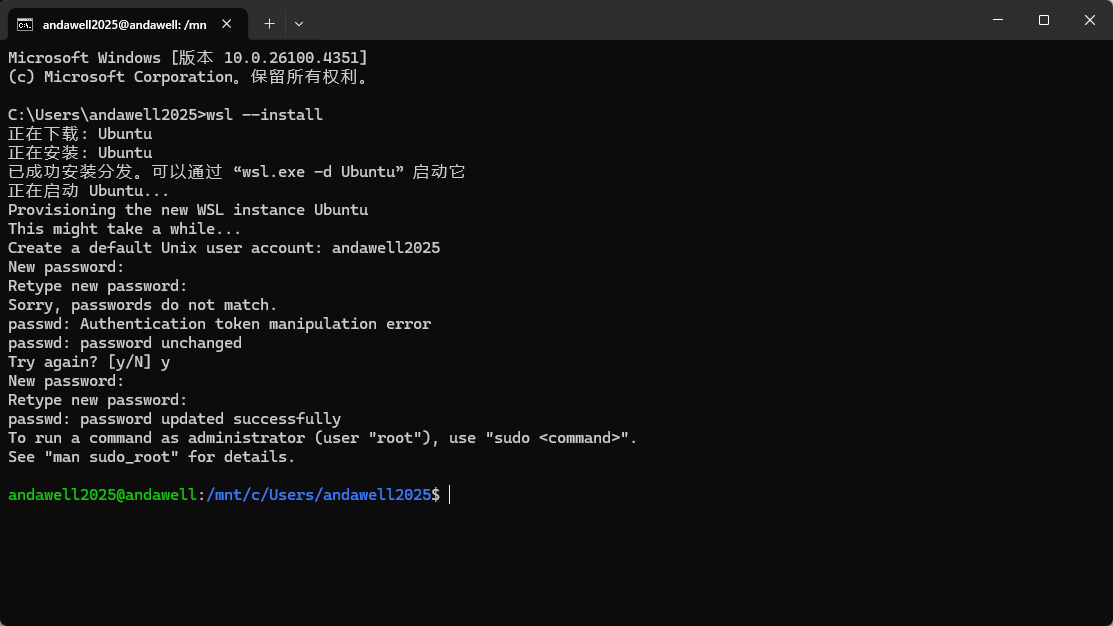Maximize the terminal window
The height and width of the screenshot is (626, 1113).
tap(1043, 20)
